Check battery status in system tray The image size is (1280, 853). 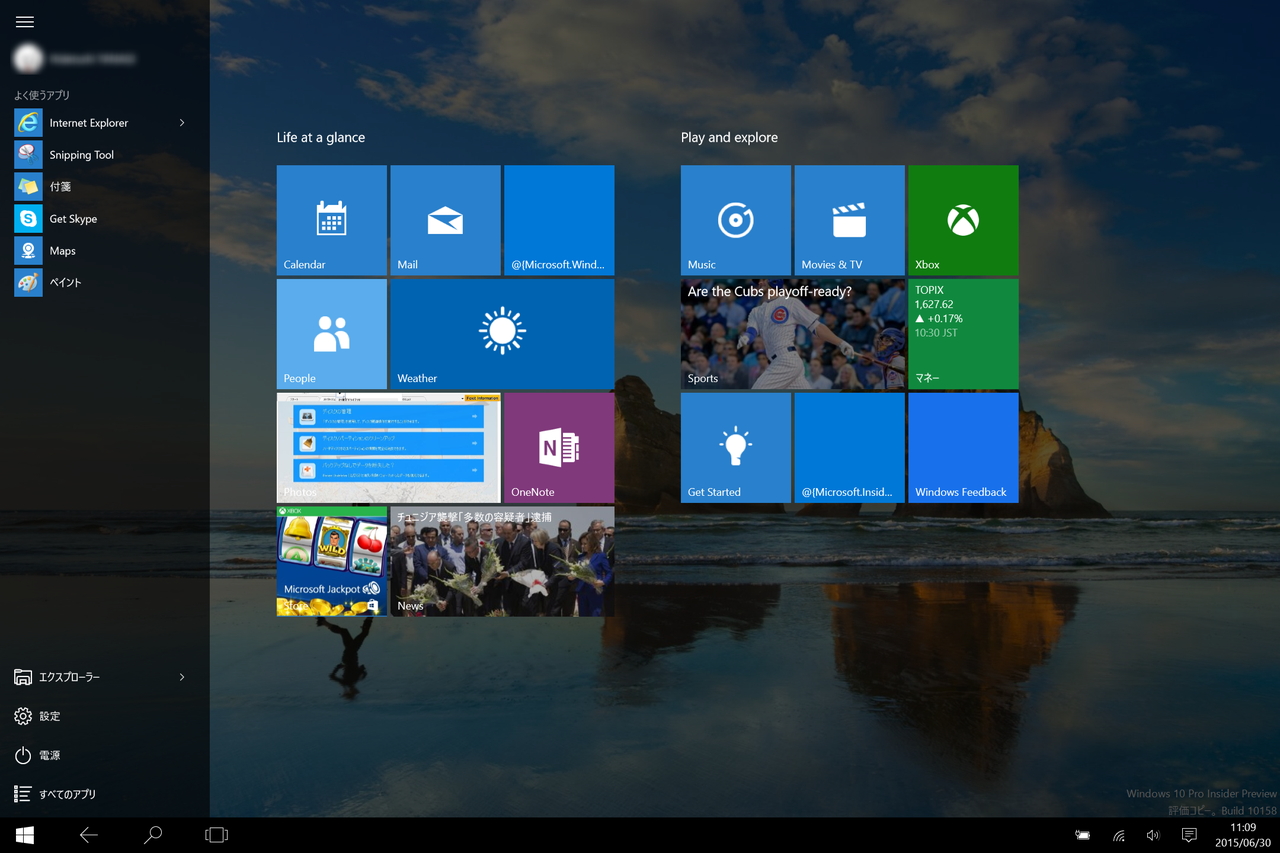tap(1082, 835)
